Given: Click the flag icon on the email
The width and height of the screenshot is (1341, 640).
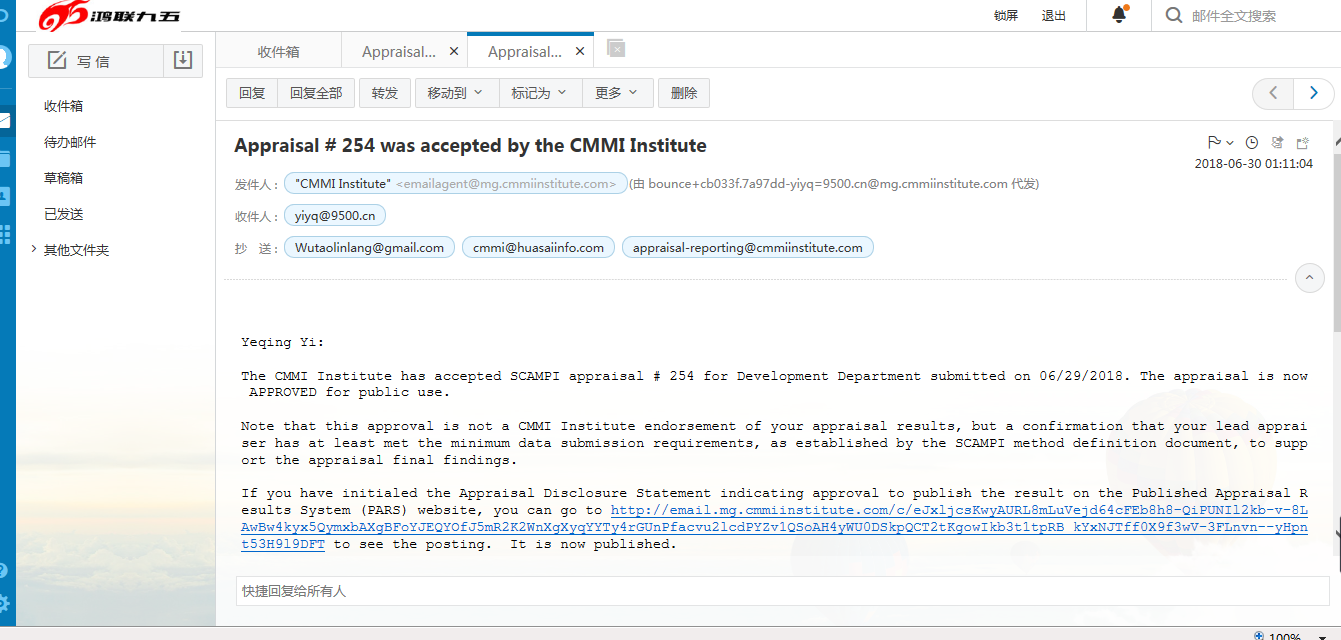Looking at the screenshot, I should 1214,143.
